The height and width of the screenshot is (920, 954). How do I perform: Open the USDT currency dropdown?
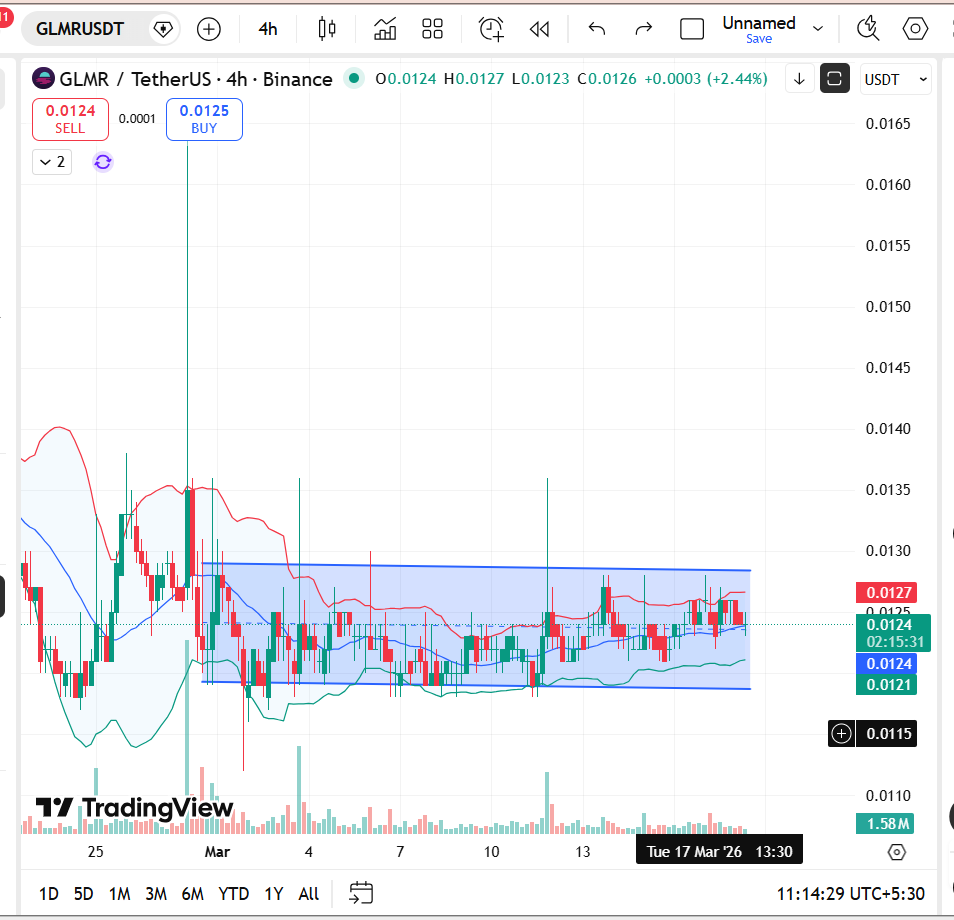(895, 79)
